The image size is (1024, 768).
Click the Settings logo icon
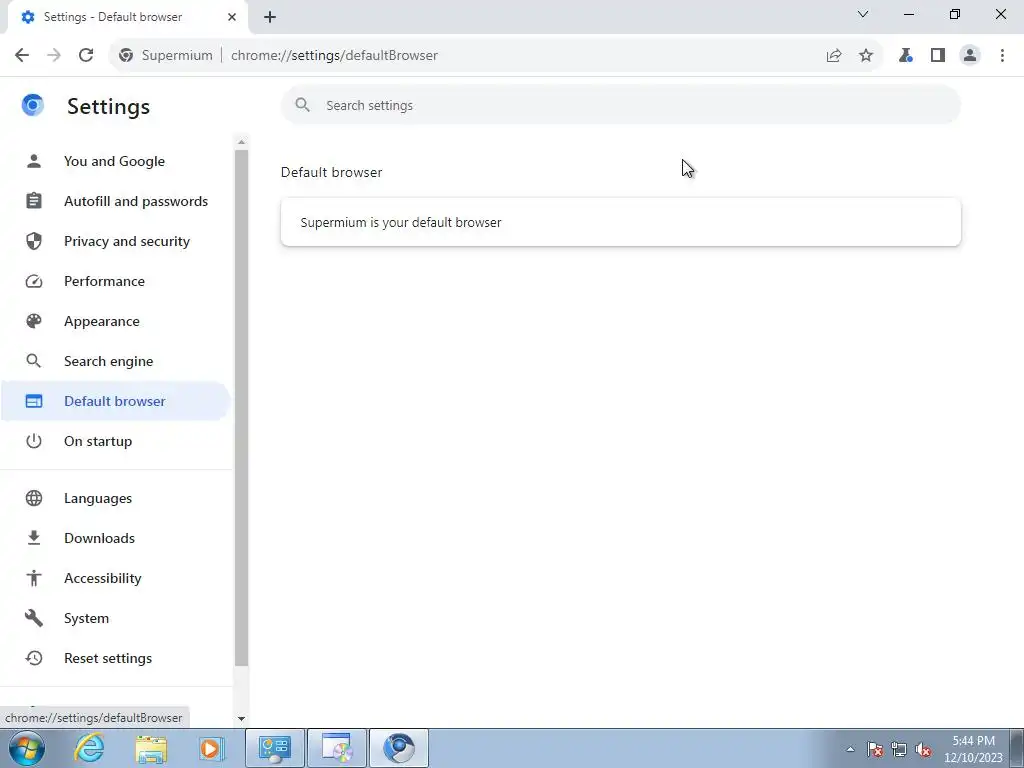point(33,105)
